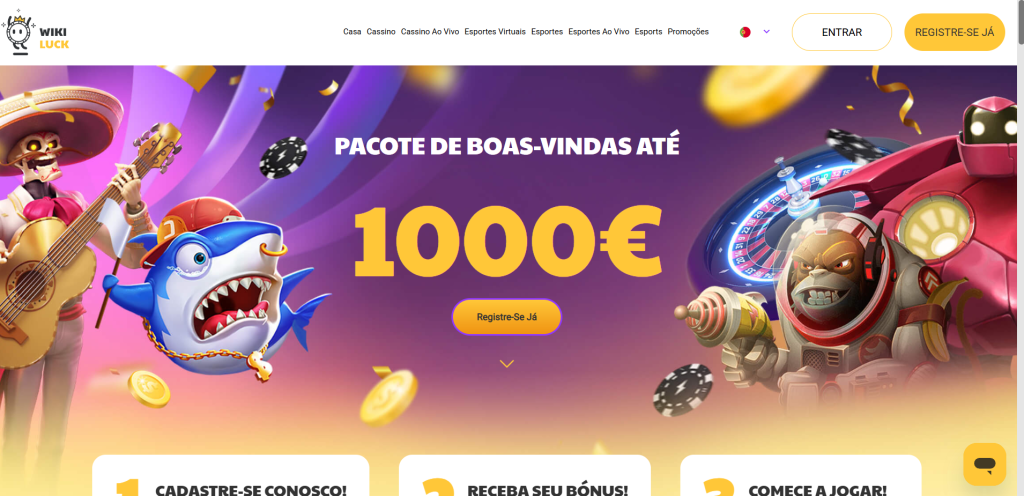The image size is (1024, 496).
Task: Click REGISTRE-SE JÁ in header
Action: click(x=954, y=32)
